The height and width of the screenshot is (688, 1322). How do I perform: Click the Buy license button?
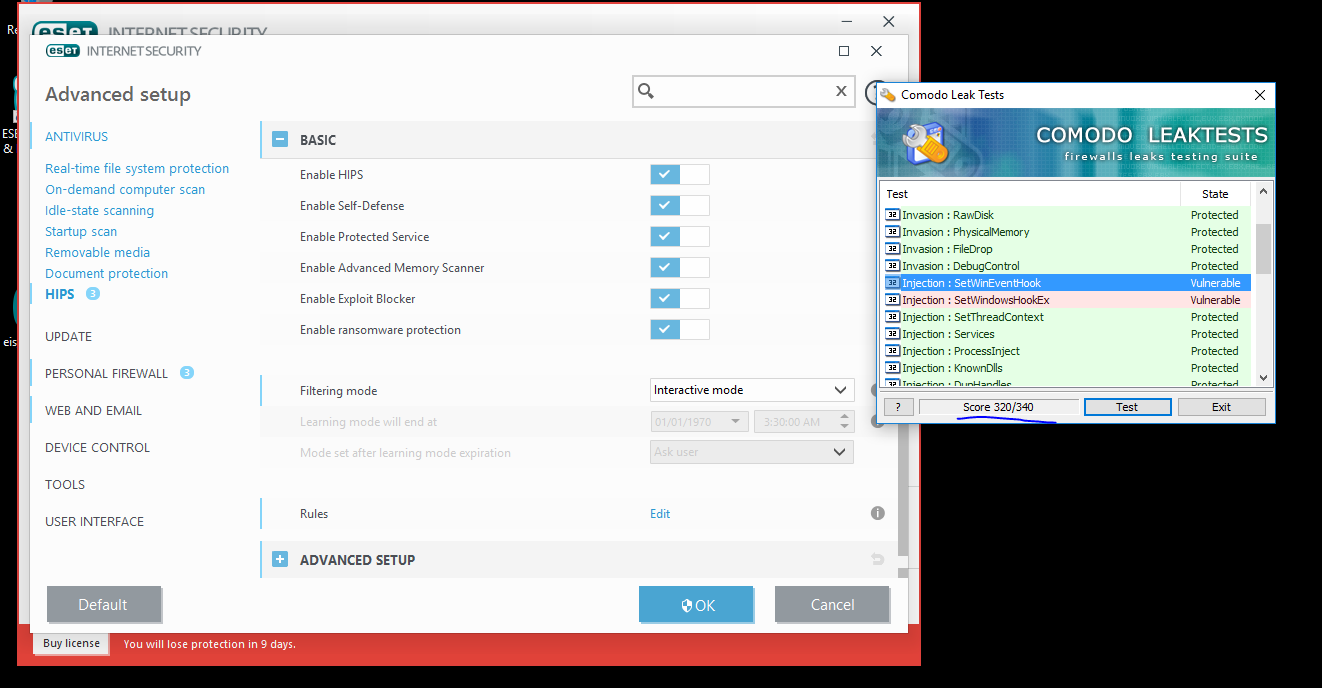coord(72,643)
